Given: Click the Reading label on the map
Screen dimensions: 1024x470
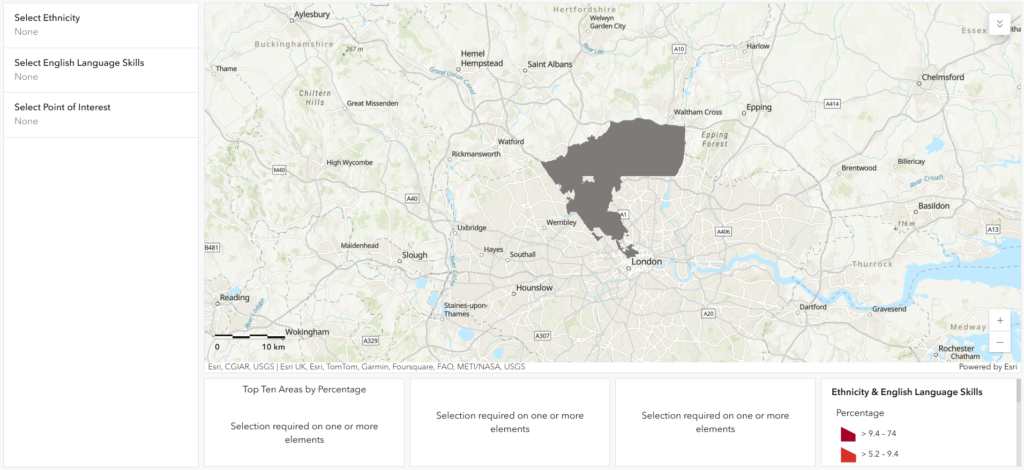Looking at the screenshot, I should click(x=234, y=298).
